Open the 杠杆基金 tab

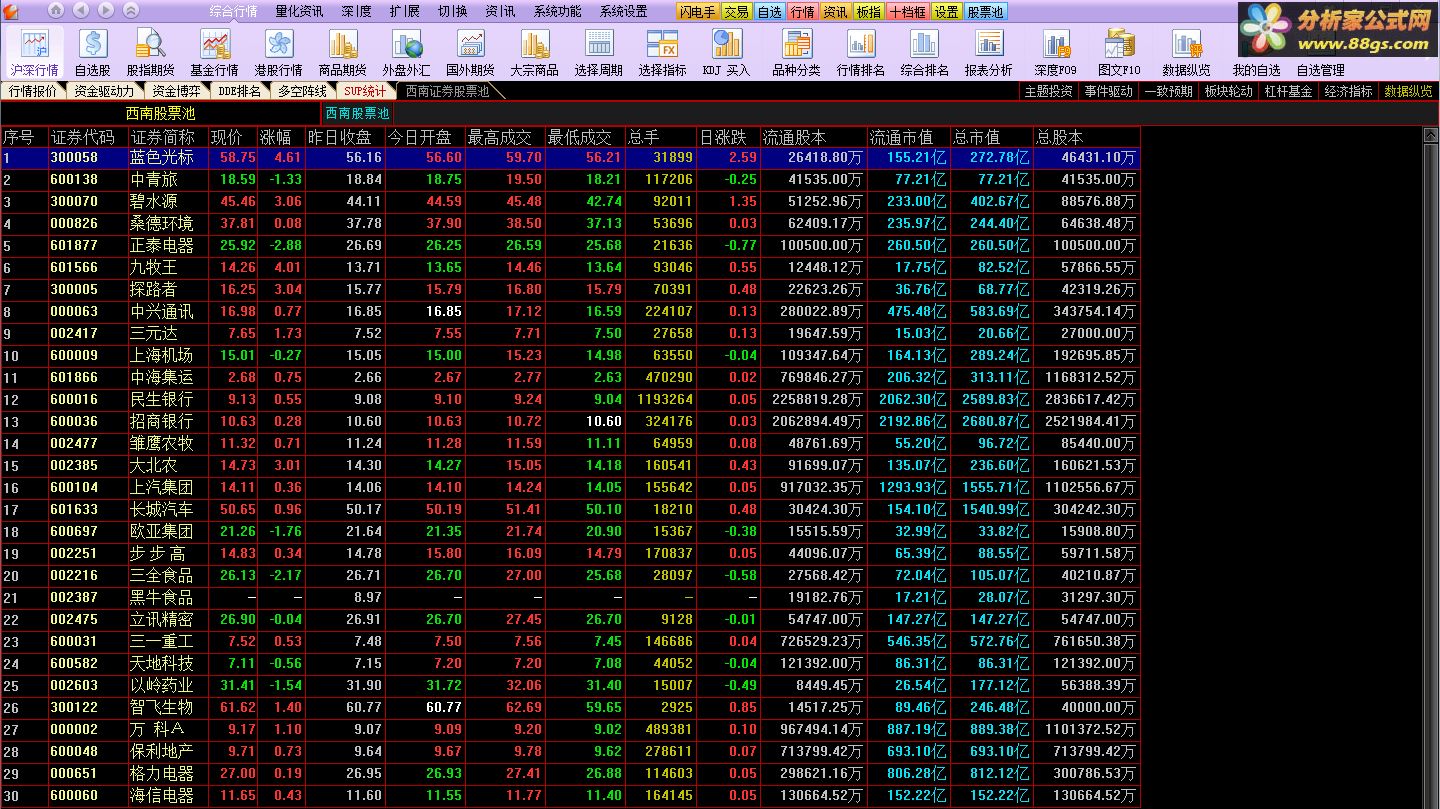coord(1288,91)
